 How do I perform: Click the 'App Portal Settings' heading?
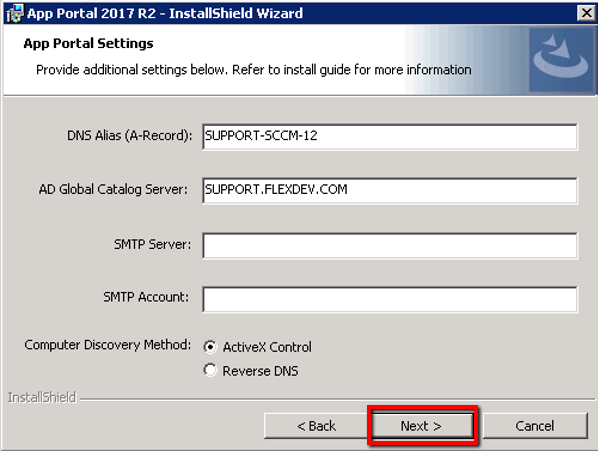tap(88, 43)
